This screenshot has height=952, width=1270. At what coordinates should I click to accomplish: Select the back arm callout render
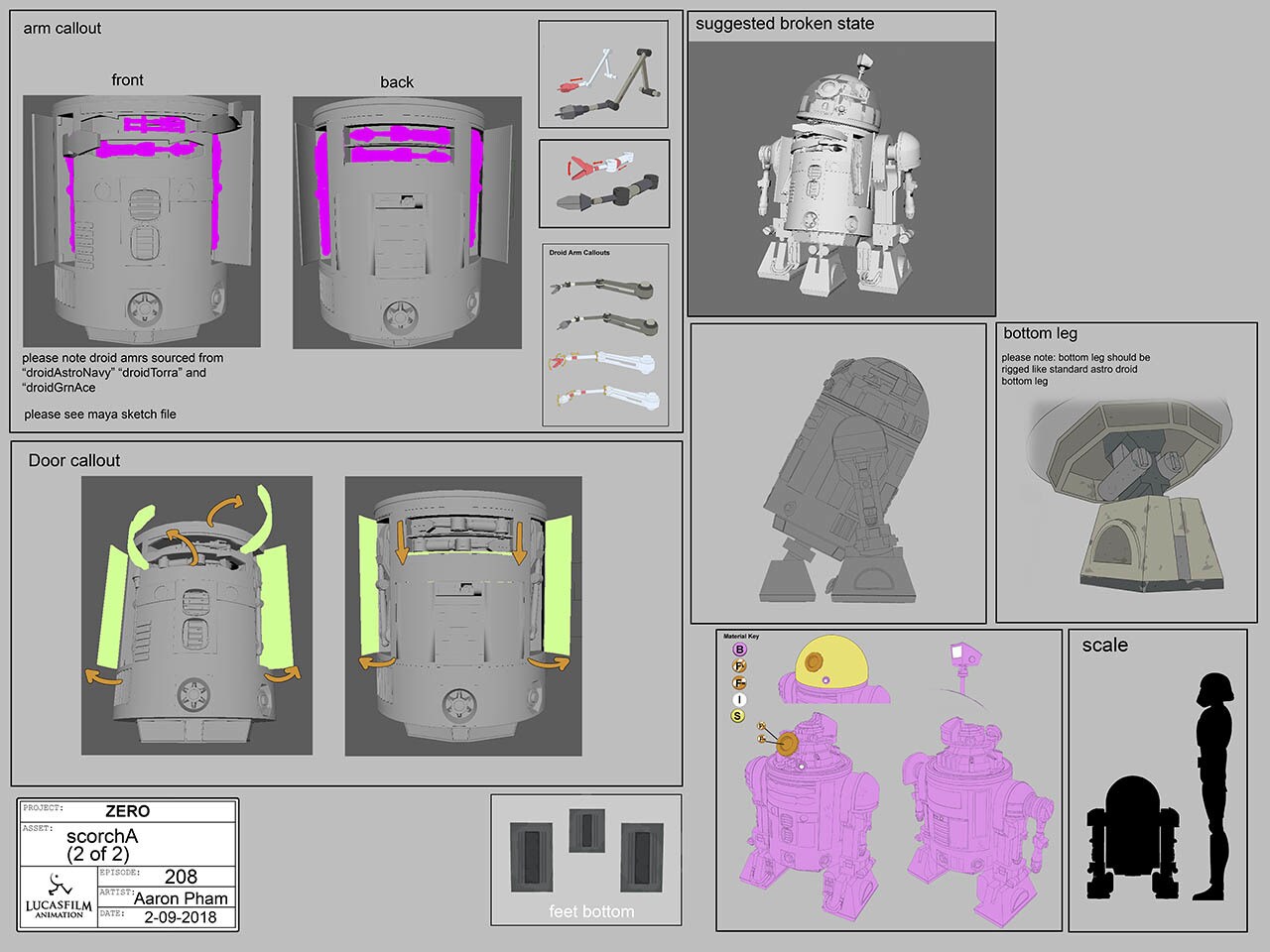click(407, 221)
